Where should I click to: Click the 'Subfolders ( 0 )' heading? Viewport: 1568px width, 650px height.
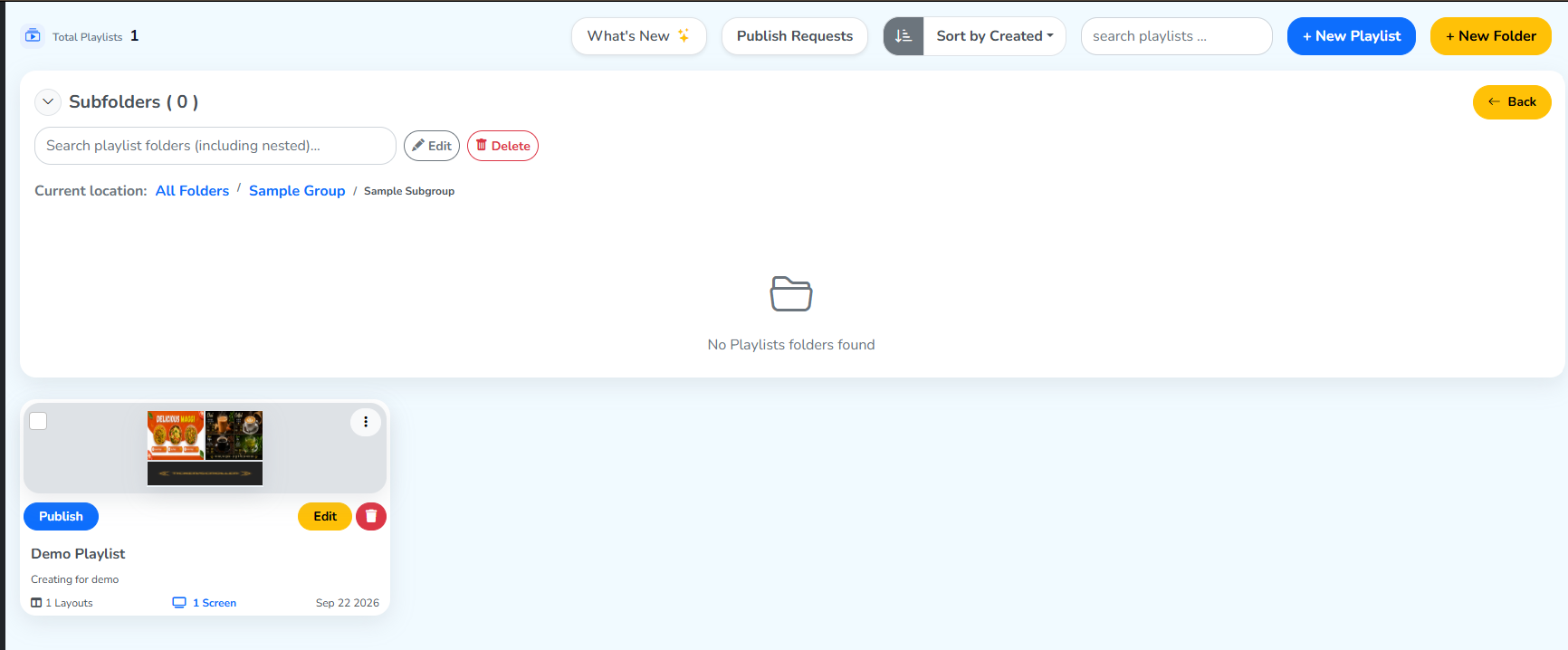[134, 102]
